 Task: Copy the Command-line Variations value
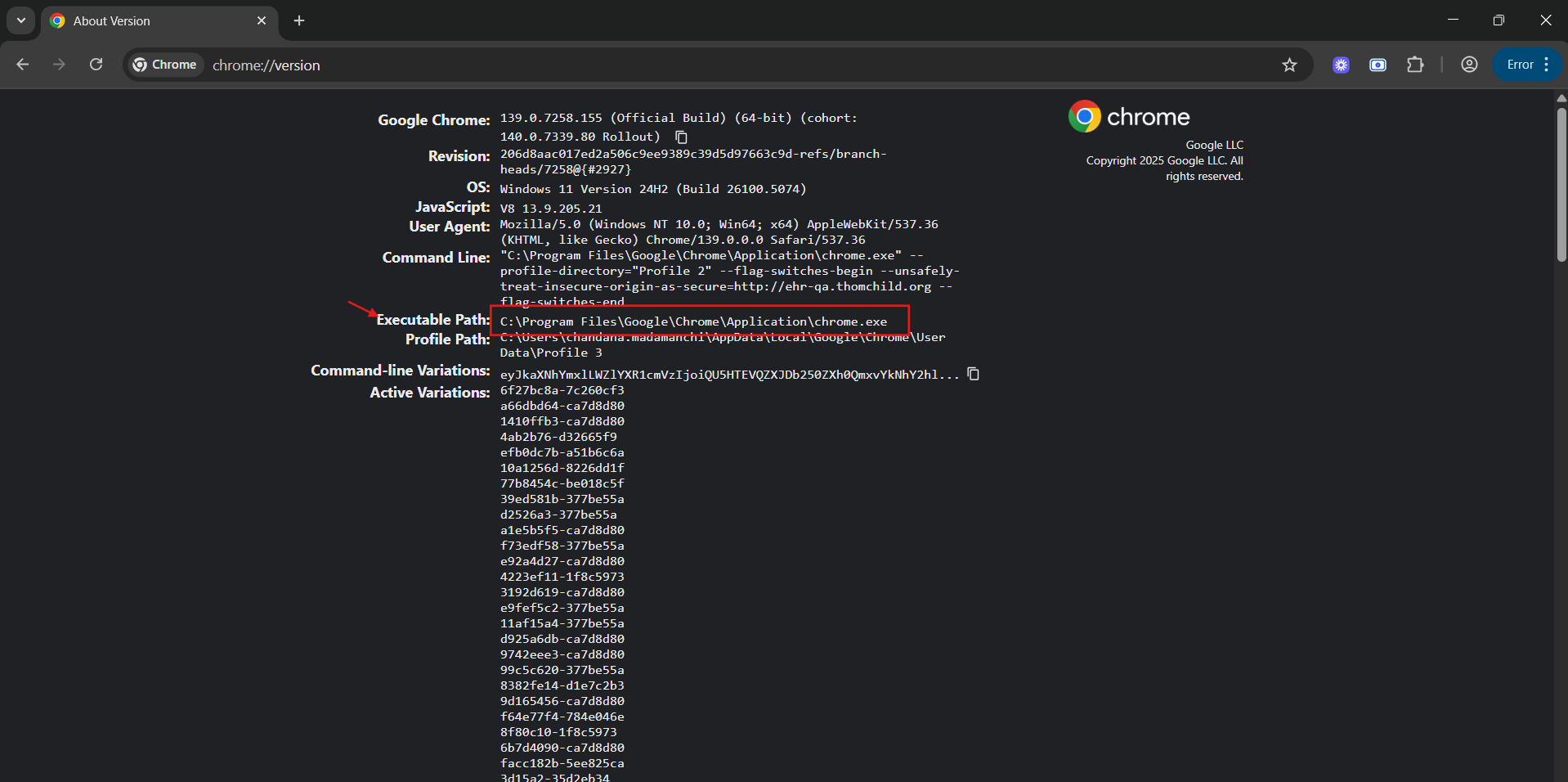(x=973, y=374)
